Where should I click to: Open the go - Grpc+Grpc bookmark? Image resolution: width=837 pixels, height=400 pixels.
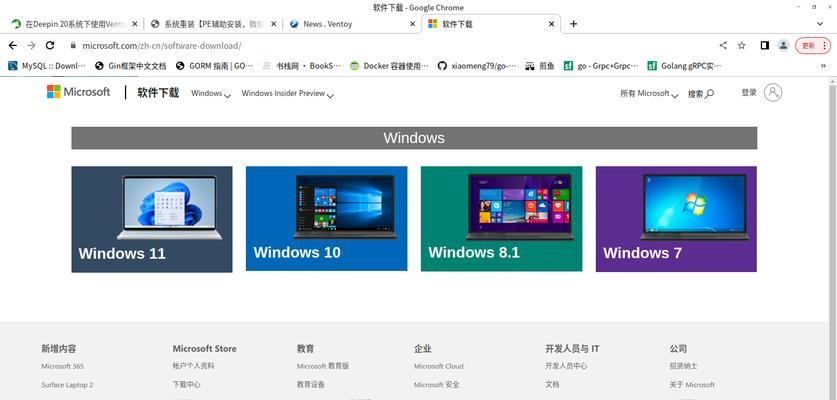(601, 66)
